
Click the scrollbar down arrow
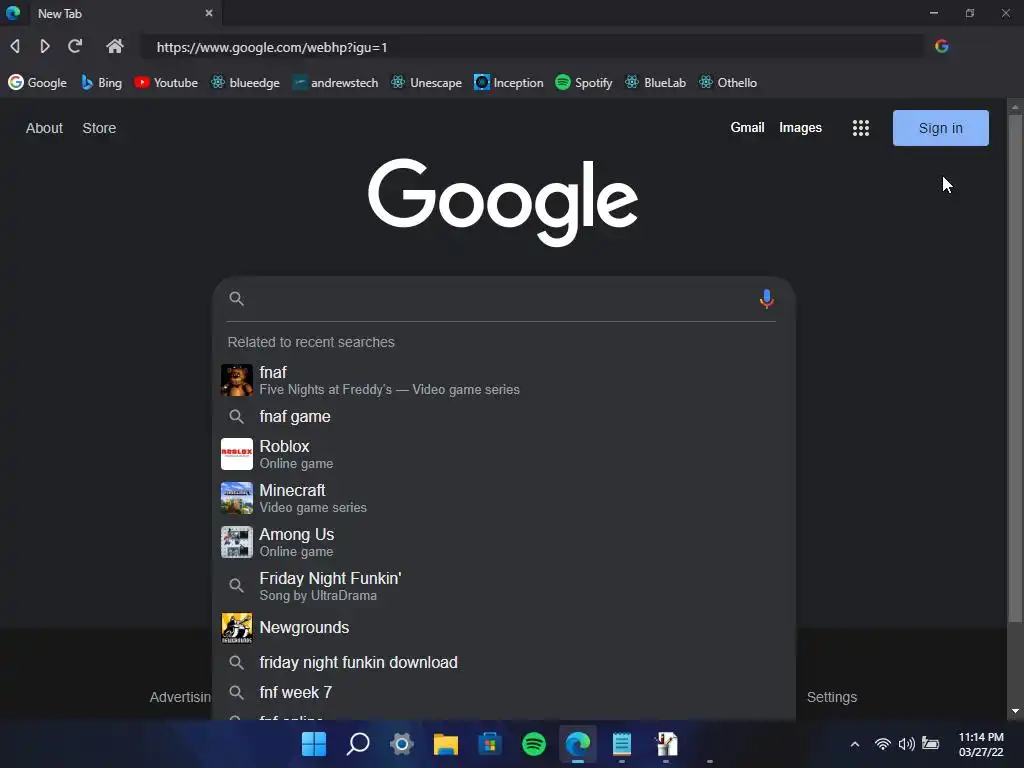[1014, 711]
